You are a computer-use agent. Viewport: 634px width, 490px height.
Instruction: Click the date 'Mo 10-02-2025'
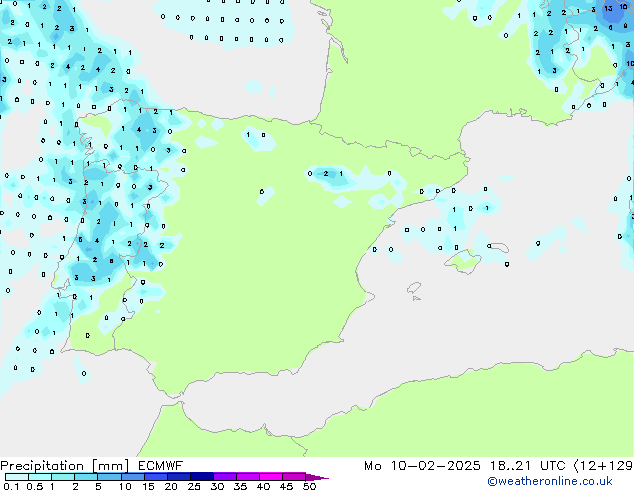coord(422,466)
